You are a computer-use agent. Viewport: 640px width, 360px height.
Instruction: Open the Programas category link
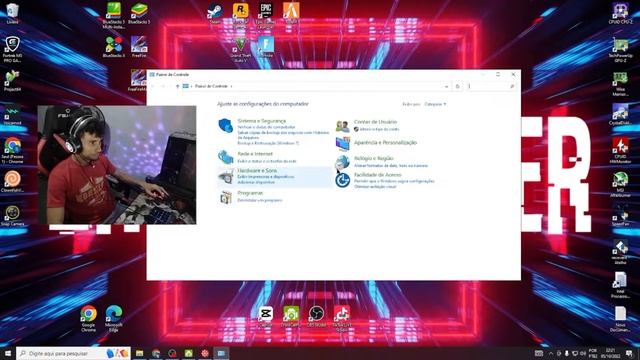[x=250, y=193]
